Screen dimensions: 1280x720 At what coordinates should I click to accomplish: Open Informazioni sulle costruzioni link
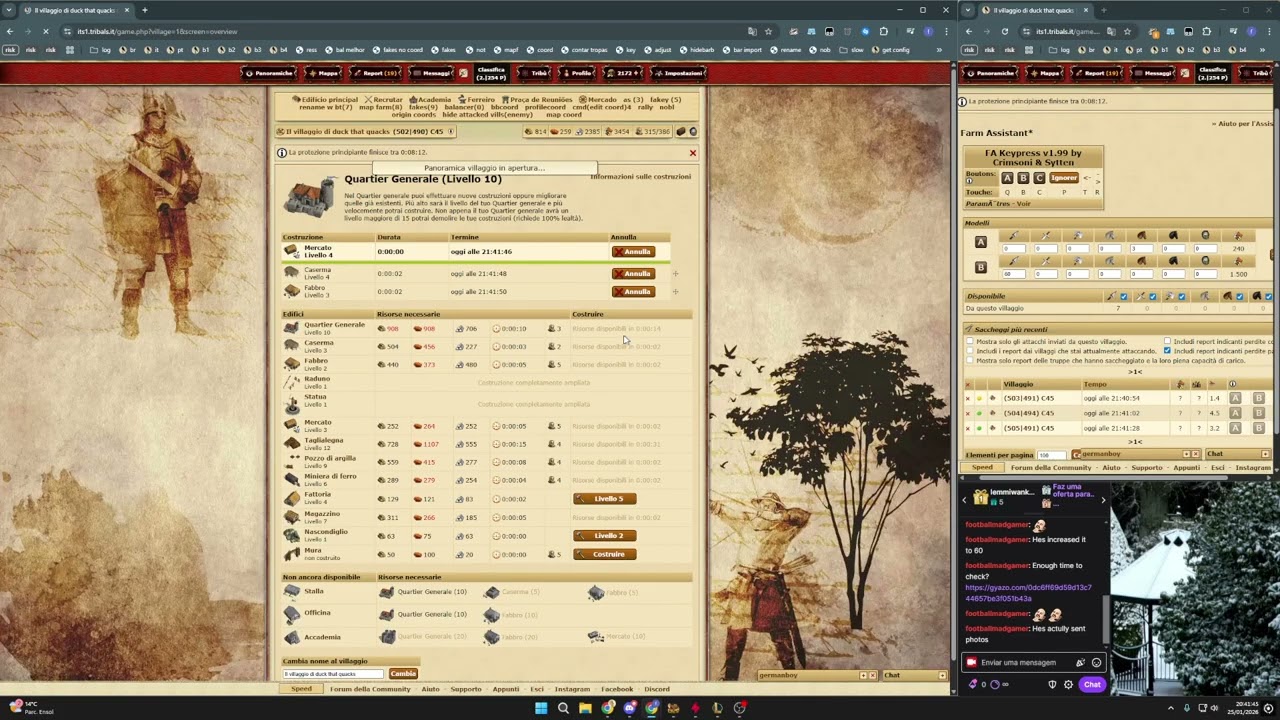tap(640, 177)
